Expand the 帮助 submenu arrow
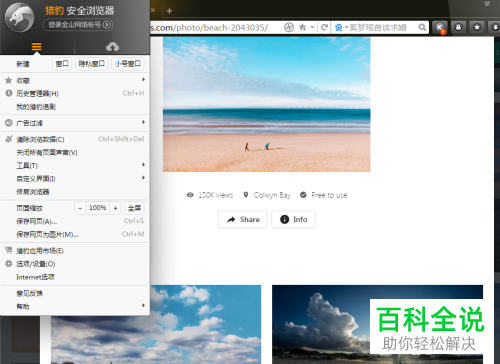The image size is (500, 364). pyautogui.click(x=143, y=305)
